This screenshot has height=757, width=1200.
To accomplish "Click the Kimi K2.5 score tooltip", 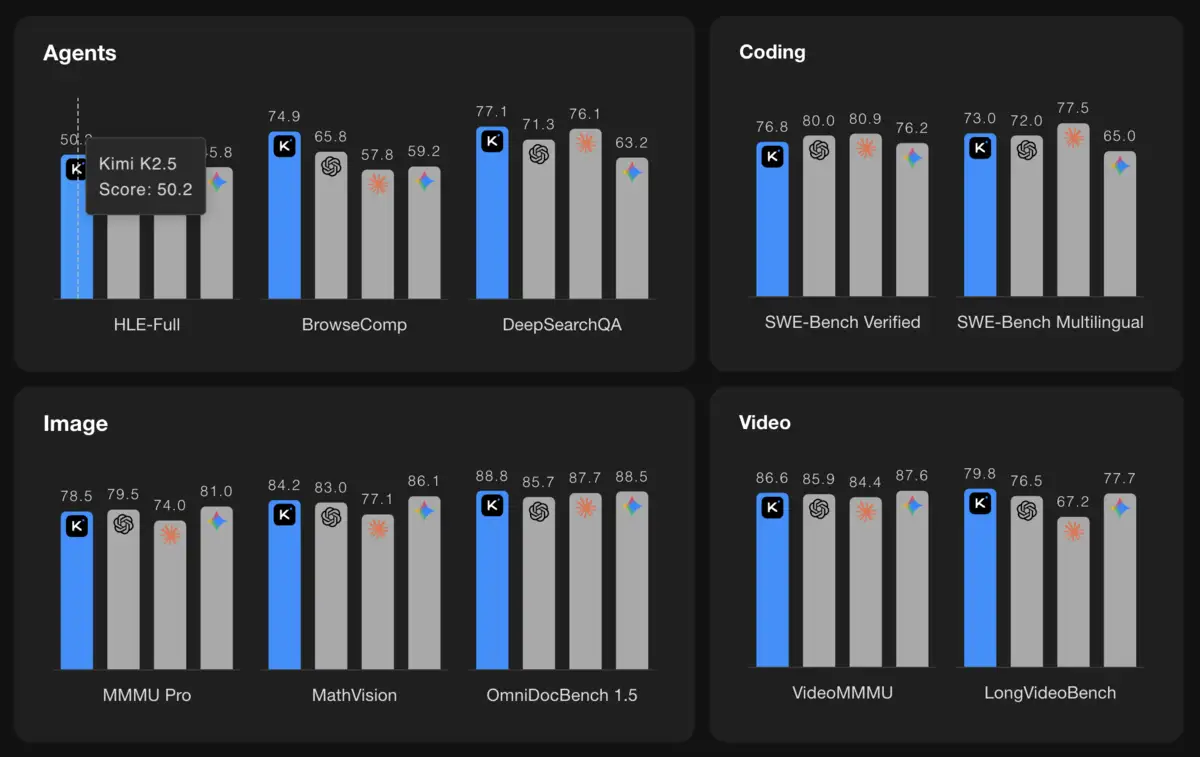I will click(x=145, y=176).
